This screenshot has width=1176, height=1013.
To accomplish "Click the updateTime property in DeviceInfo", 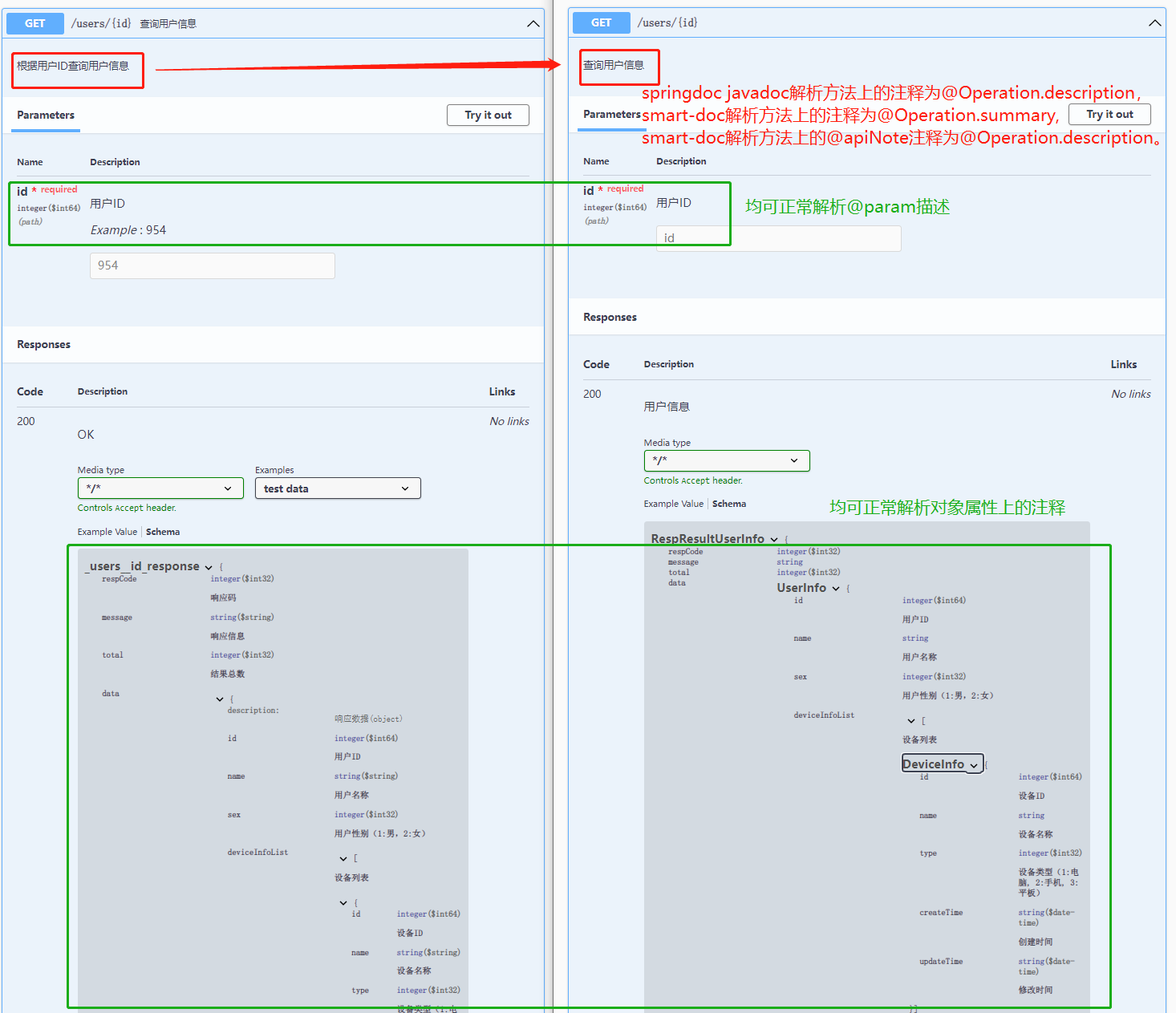I will [x=941, y=962].
